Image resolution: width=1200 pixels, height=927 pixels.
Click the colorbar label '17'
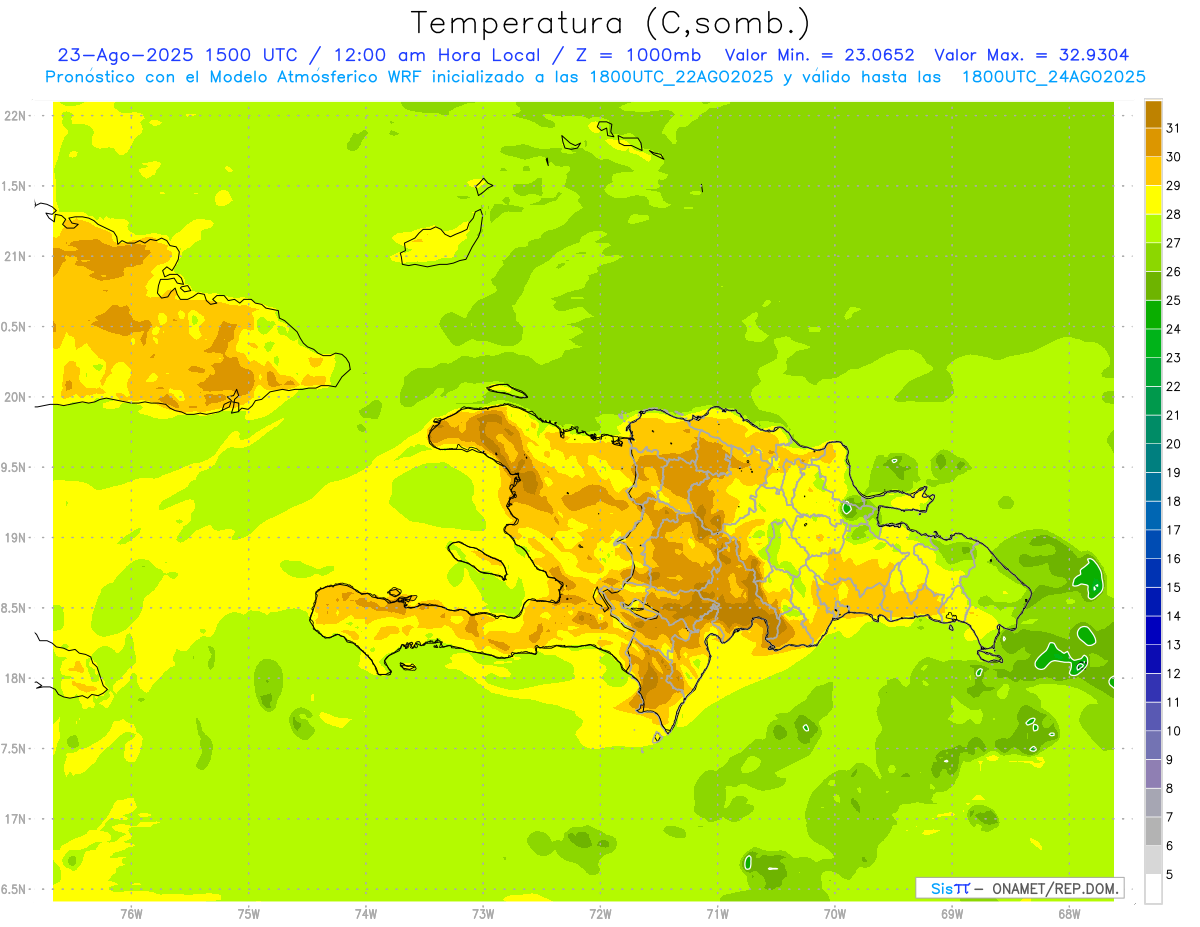1174,530
